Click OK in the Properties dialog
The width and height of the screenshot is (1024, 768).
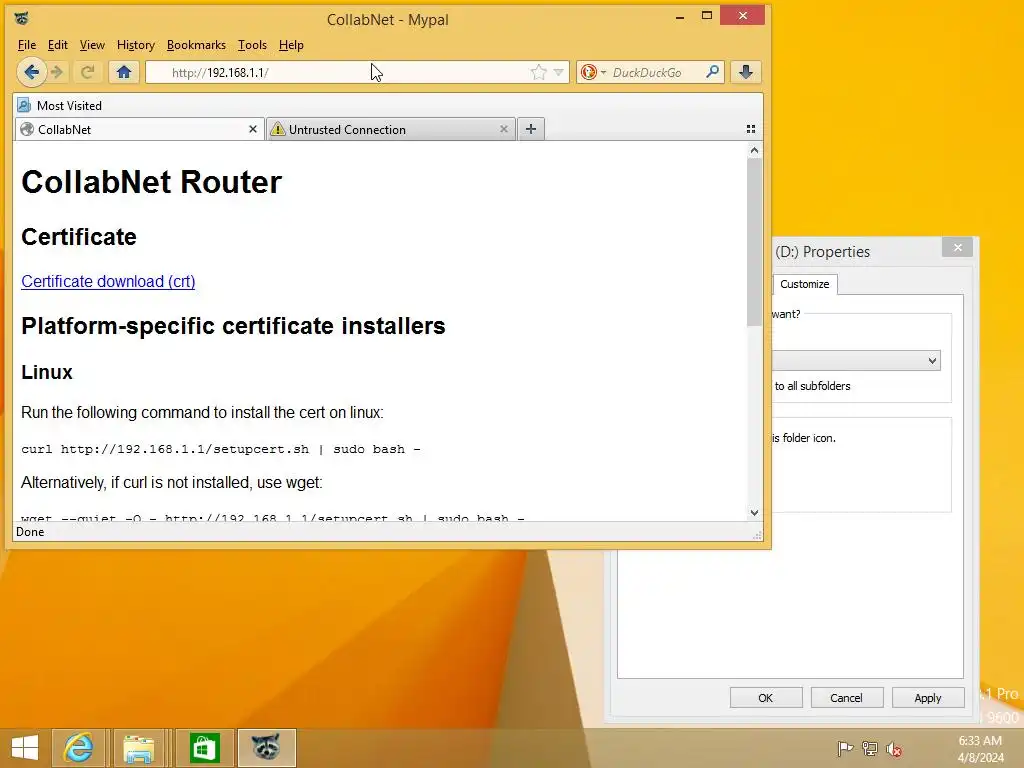pyautogui.click(x=765, y=698)
